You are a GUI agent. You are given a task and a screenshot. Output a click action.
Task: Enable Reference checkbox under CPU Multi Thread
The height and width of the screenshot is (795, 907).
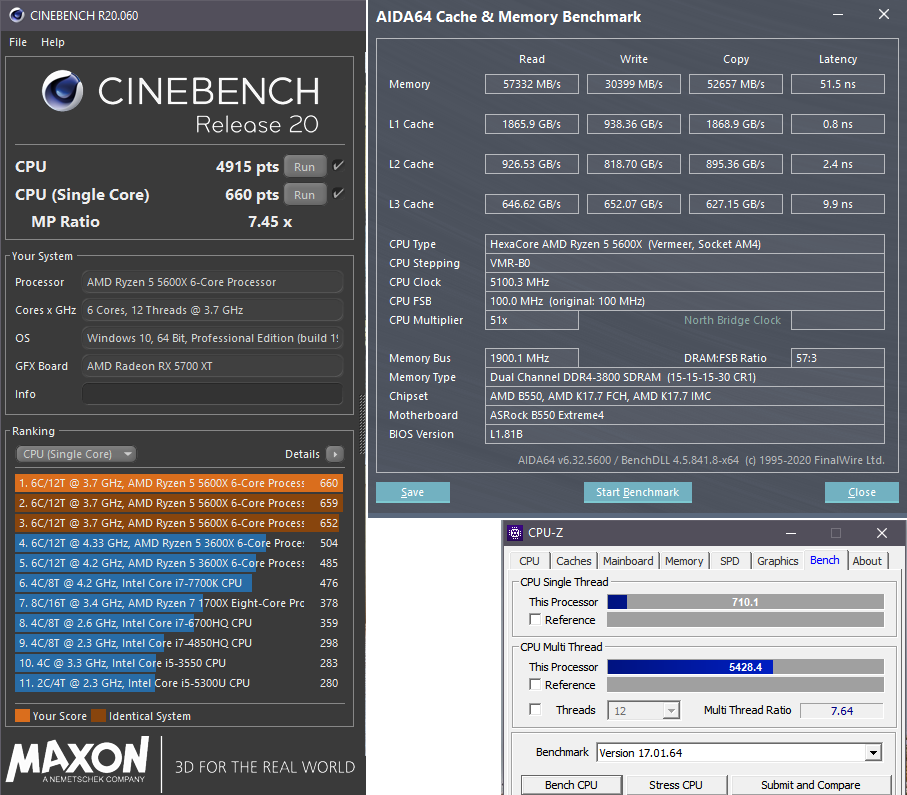click(x=535, y=684)
